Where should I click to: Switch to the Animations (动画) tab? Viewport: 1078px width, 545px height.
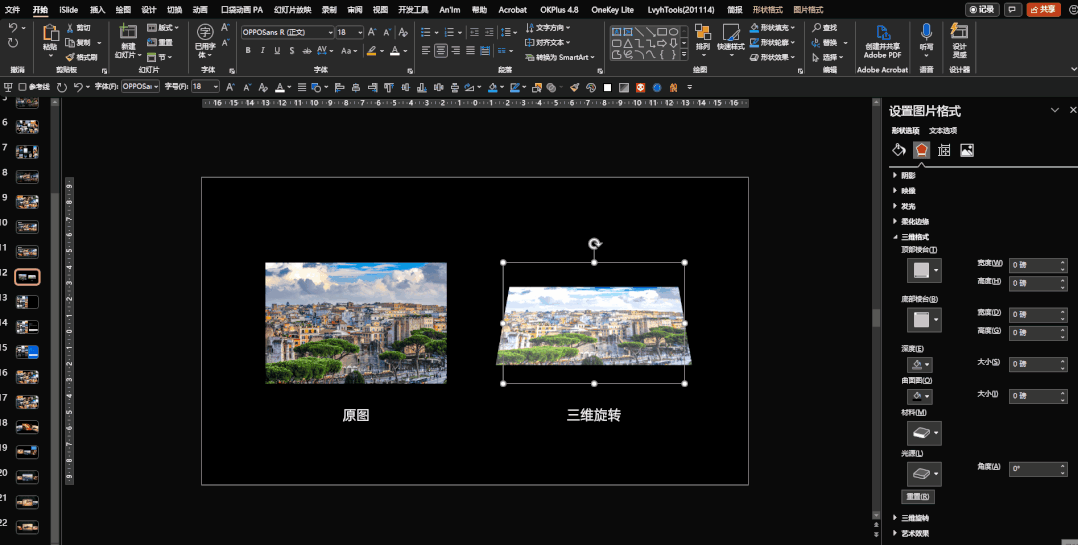coord(200,10)
